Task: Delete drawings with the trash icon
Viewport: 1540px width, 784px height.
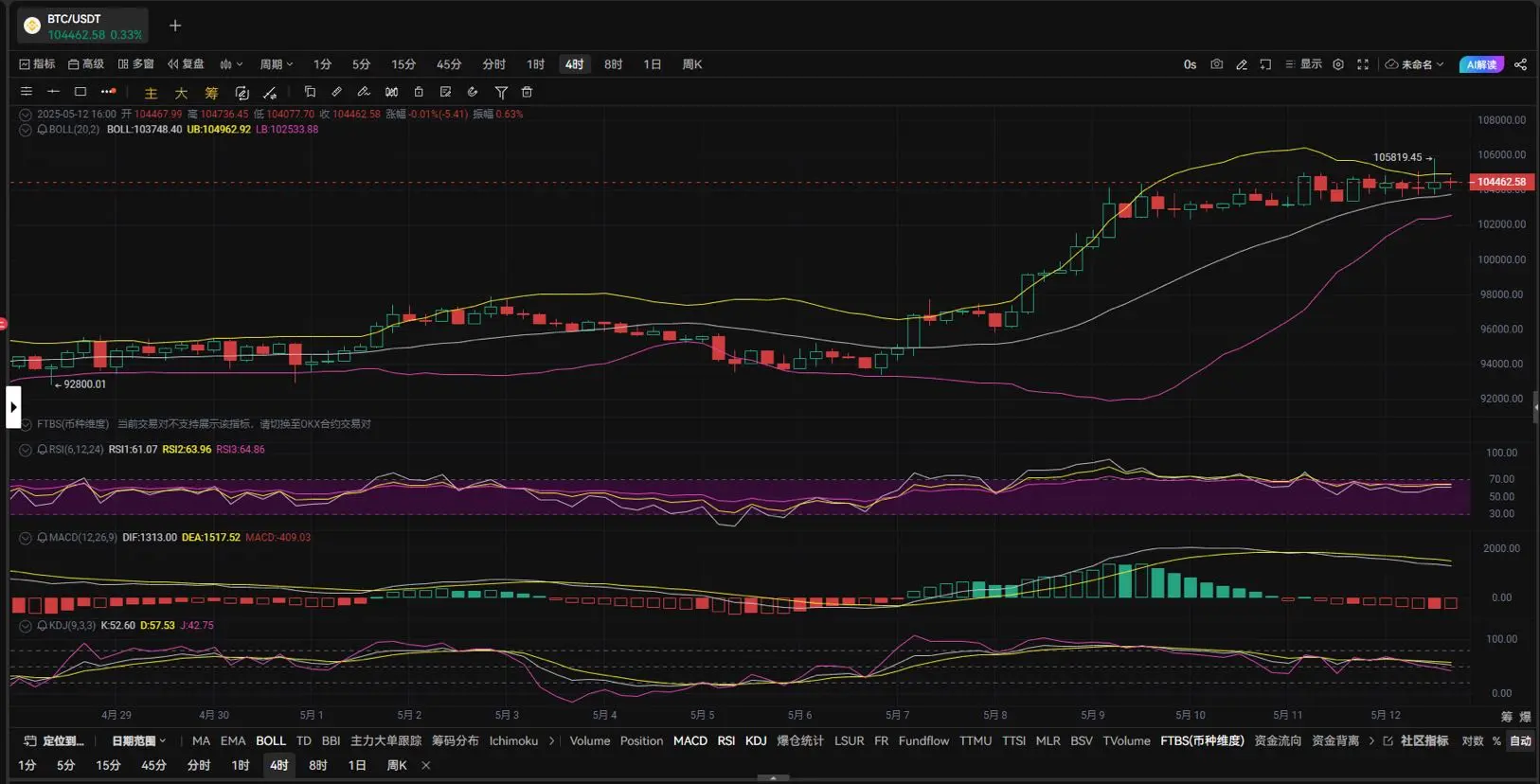Action: (528, 92)
